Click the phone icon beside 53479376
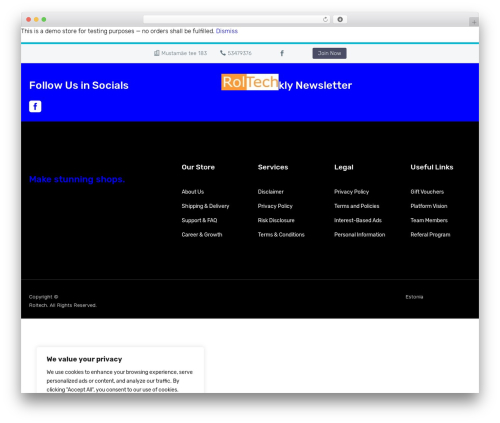Viewport: 500px width, 423px height. (x=223, y=53)
